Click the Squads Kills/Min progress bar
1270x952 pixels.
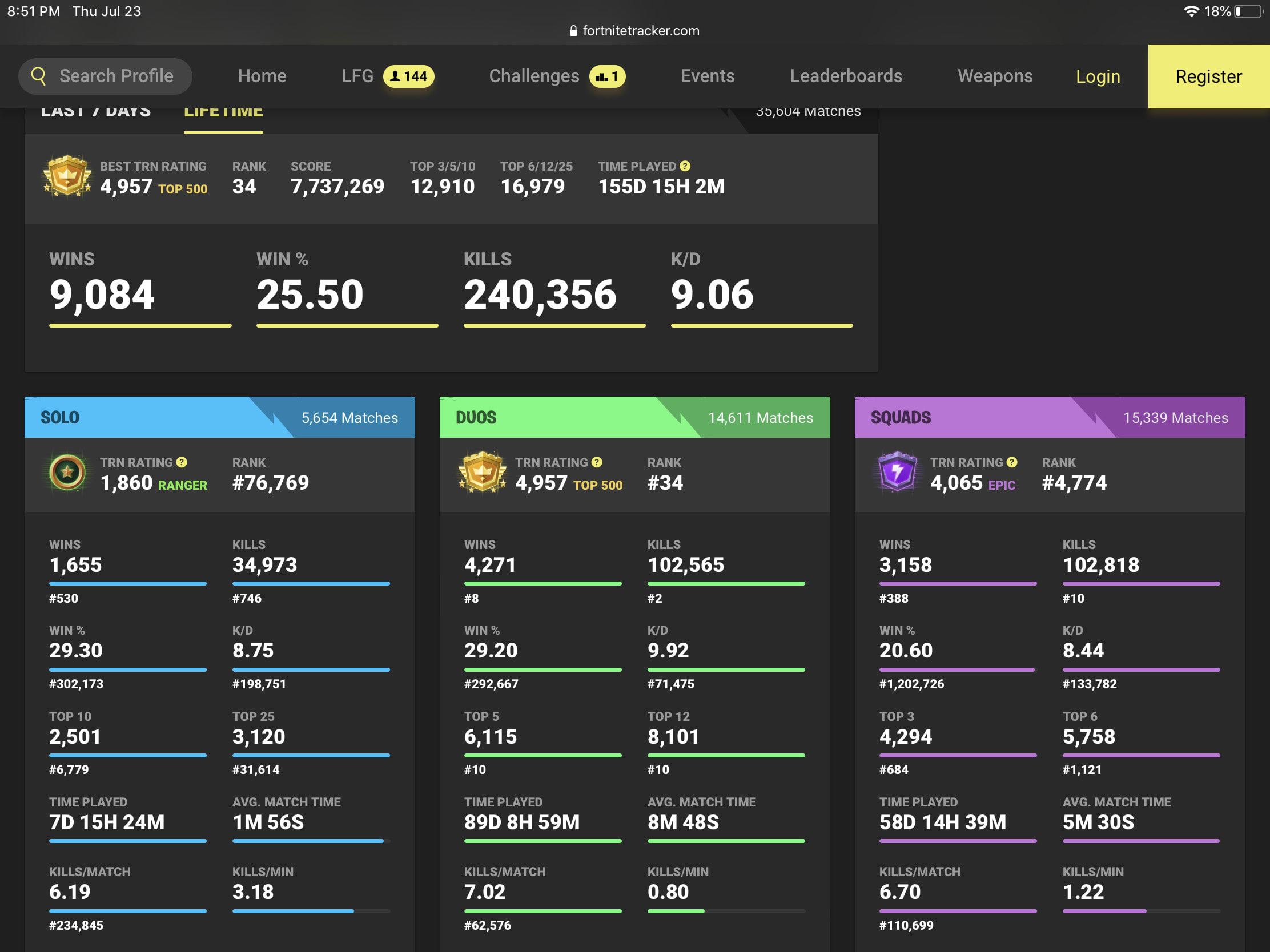coord(1141,911)
